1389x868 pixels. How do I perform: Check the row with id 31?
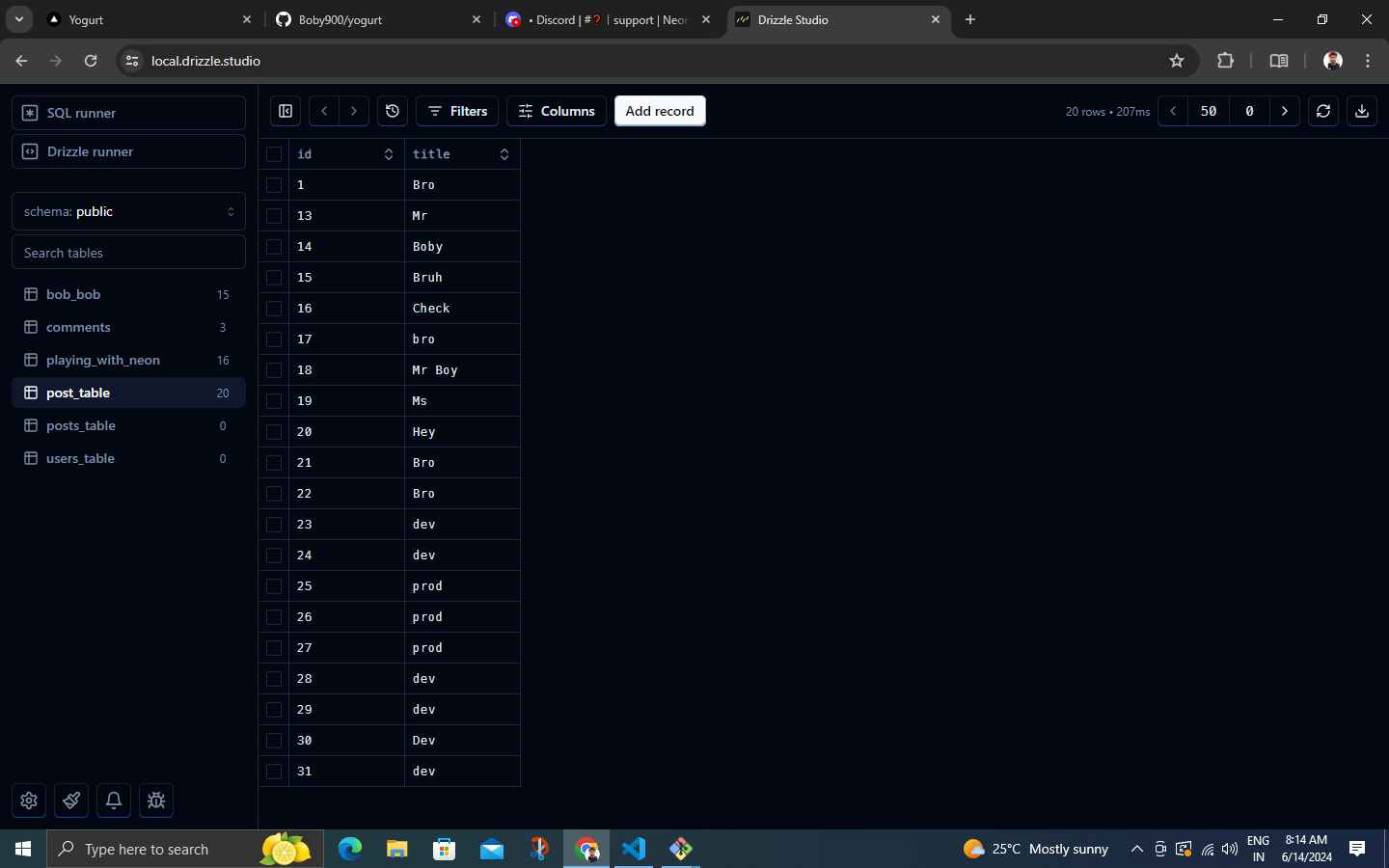274,772
